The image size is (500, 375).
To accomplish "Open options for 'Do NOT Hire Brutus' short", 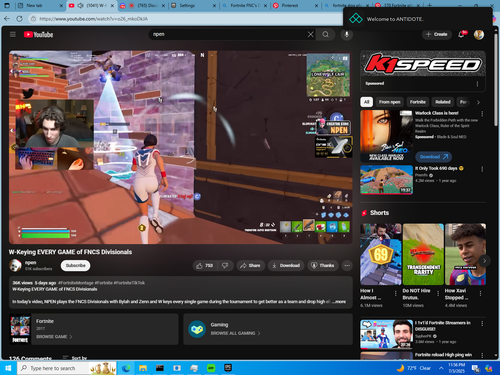I will click(x=438, y=293).
